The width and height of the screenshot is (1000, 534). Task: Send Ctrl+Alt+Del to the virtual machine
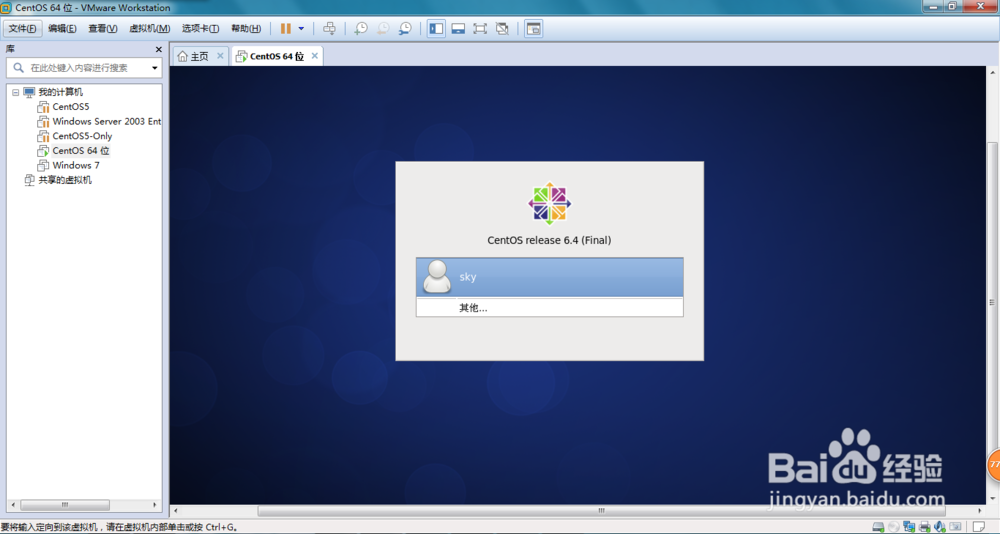(x=329, y=29)
